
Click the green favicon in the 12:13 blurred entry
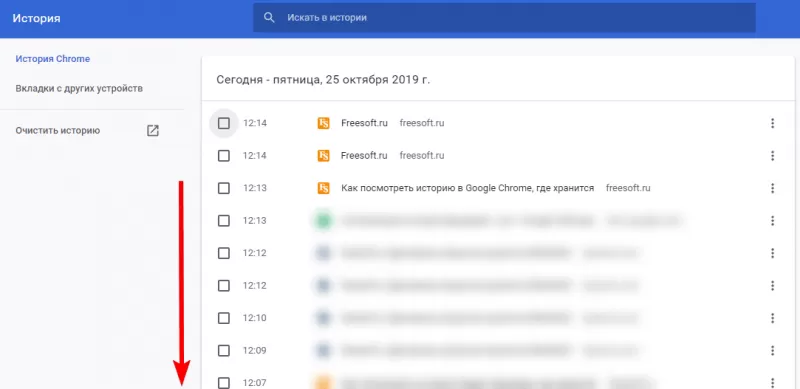323,221
